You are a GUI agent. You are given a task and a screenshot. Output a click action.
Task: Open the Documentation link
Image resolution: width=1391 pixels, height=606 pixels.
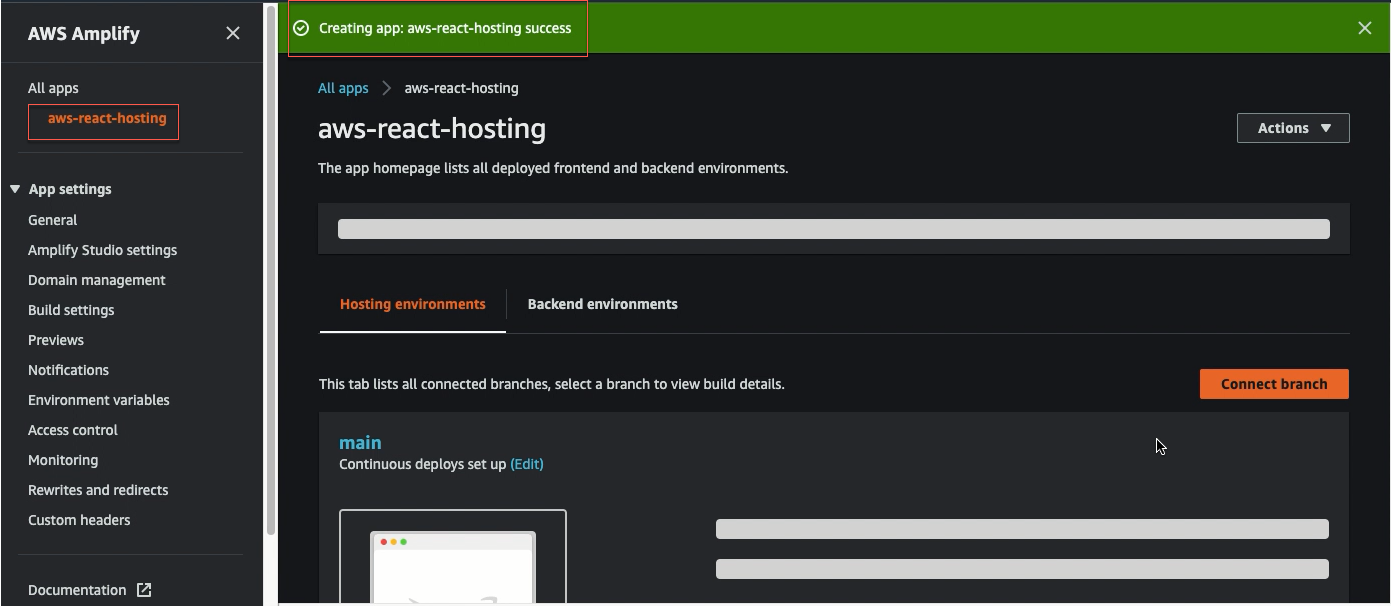(77, 590)
